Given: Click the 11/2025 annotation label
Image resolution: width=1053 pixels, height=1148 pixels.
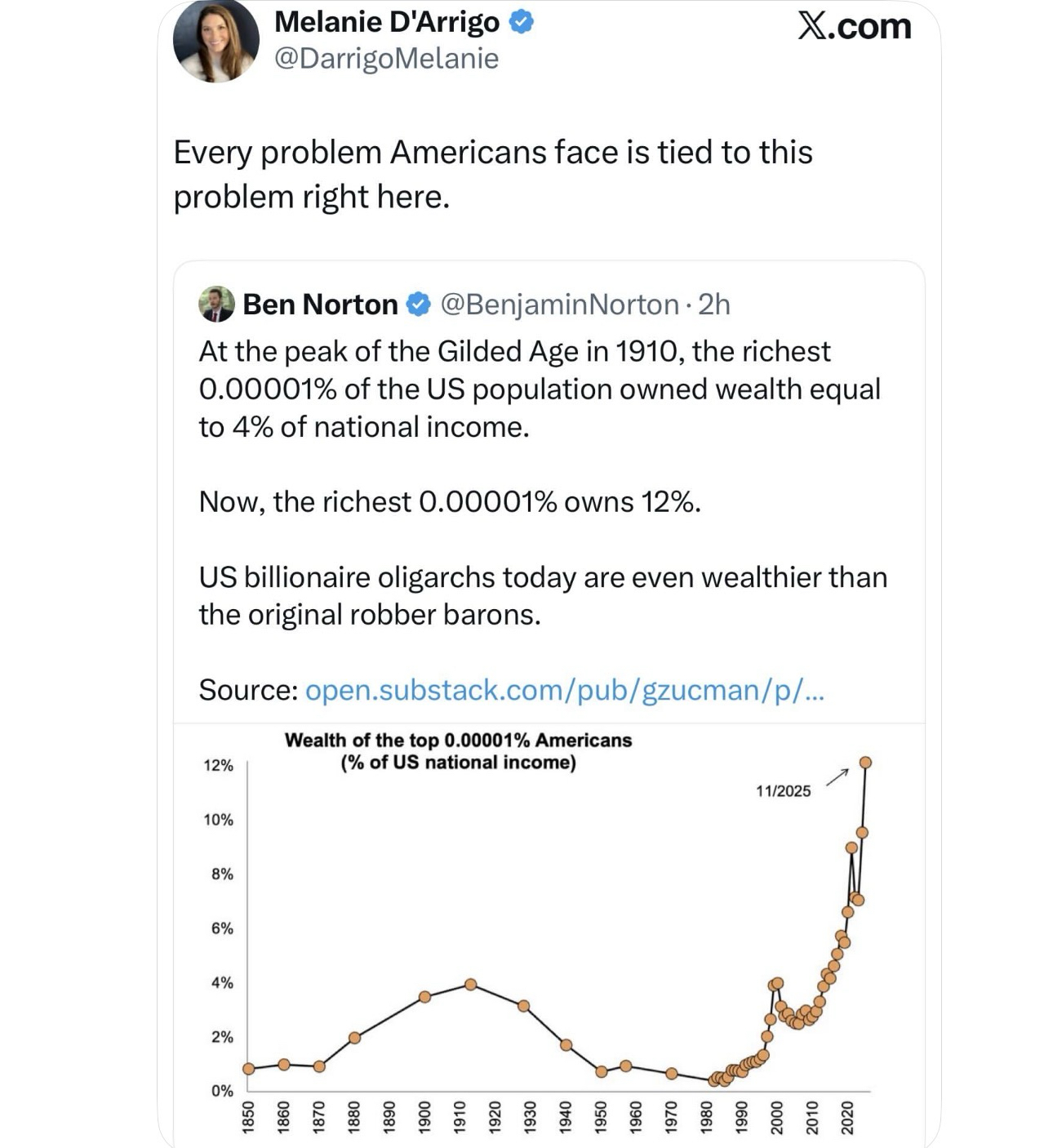Looking at the screenshot, I should 783,791.
